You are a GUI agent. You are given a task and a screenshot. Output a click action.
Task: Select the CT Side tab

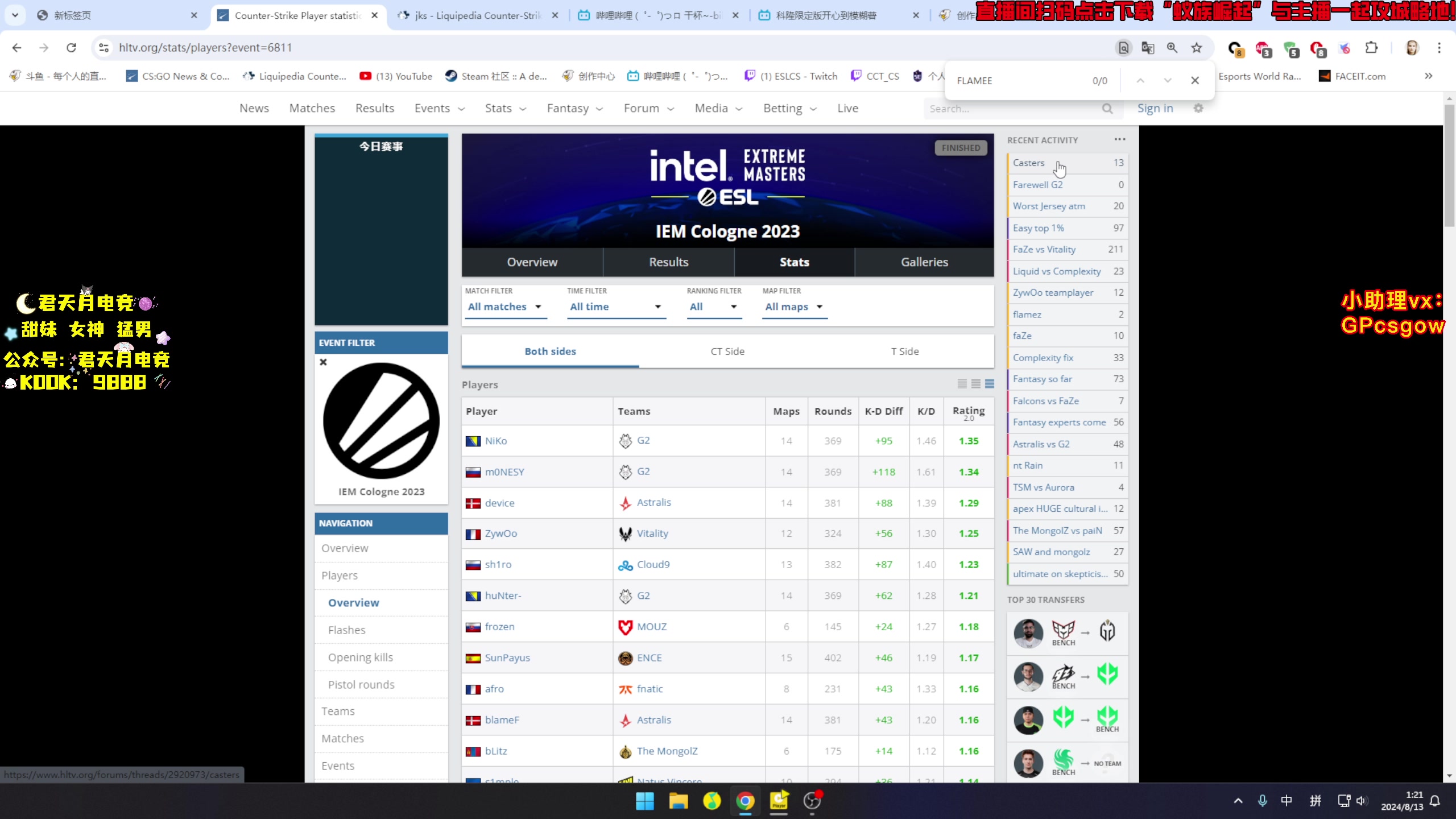pos(727,351)
